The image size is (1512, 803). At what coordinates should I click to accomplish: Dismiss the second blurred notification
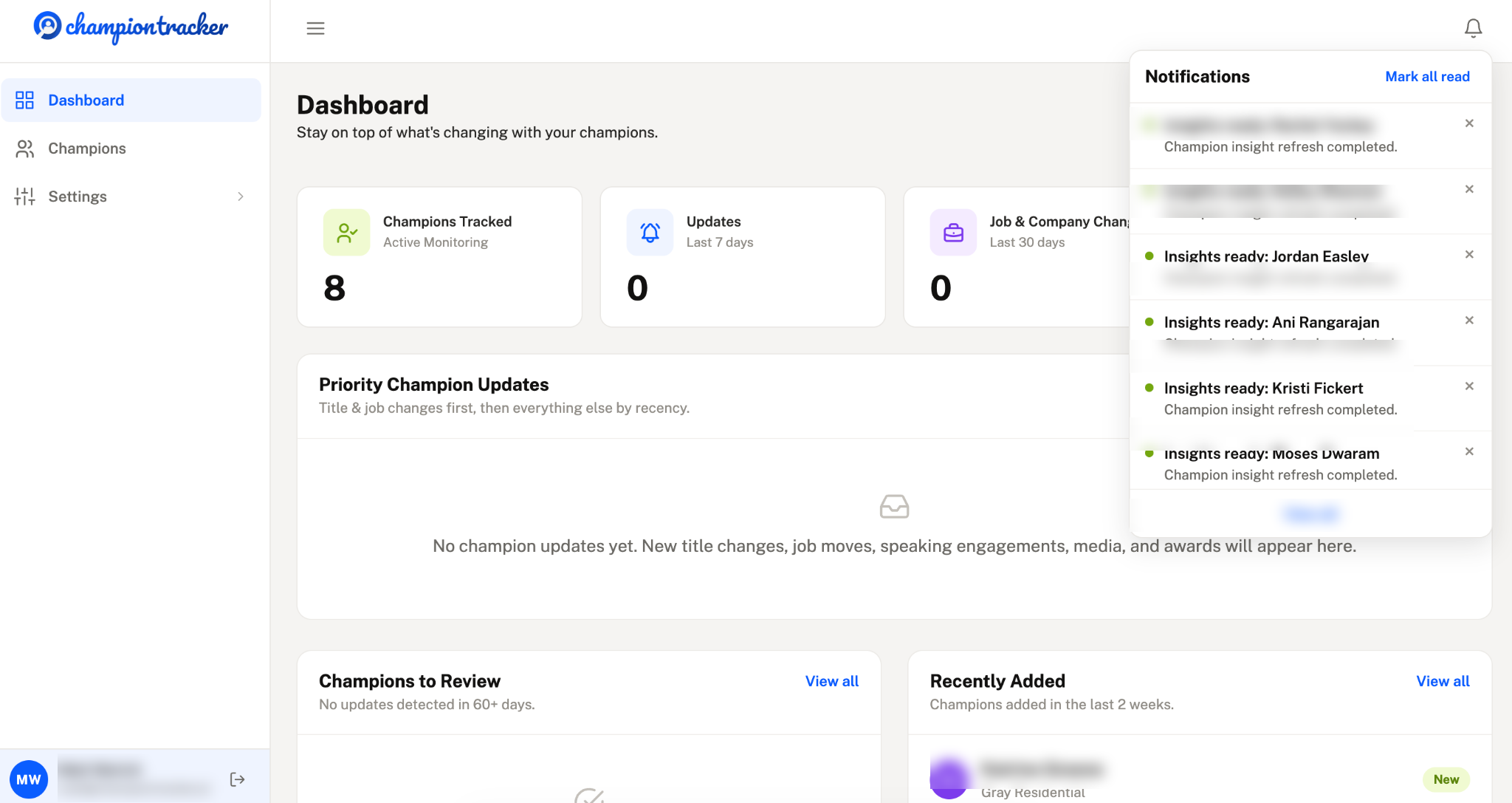[x=1469, y=189]
